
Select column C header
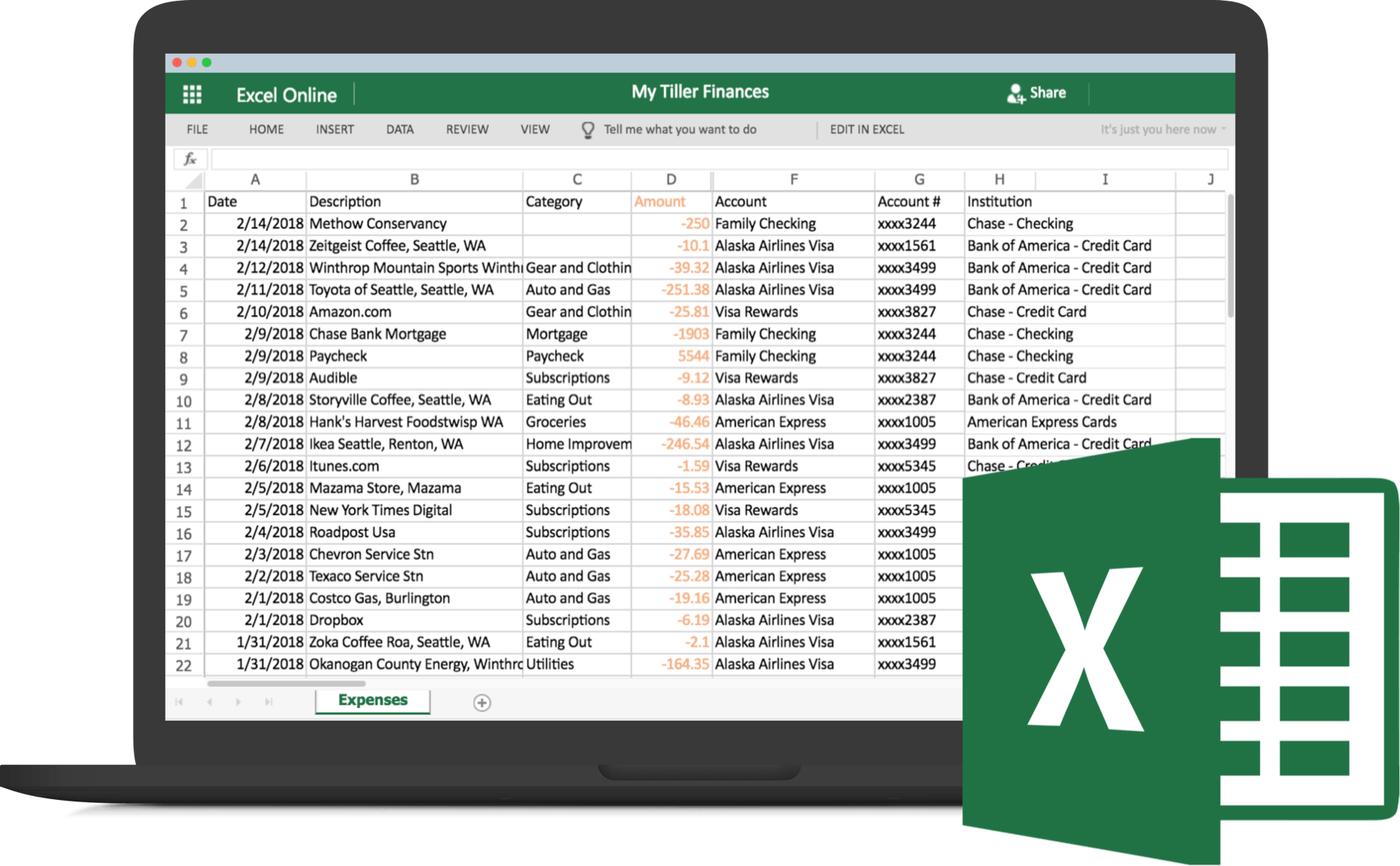[x=577, y=180]
